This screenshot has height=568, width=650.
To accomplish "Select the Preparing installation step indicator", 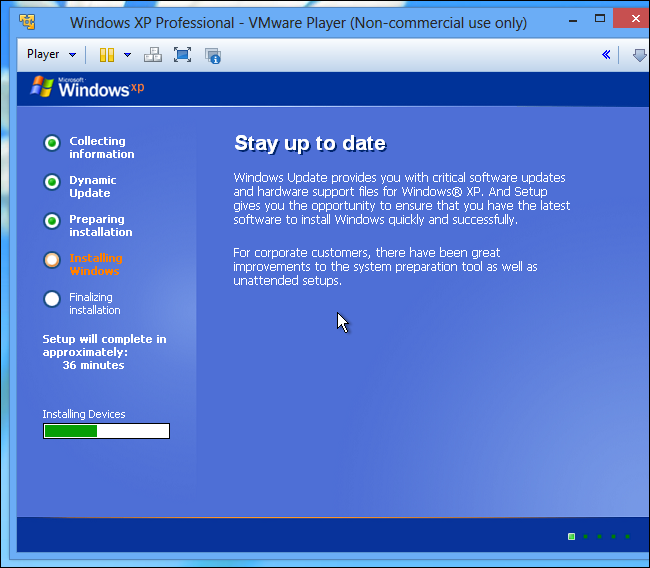I will pyautogui.click(x=52, y=221).
